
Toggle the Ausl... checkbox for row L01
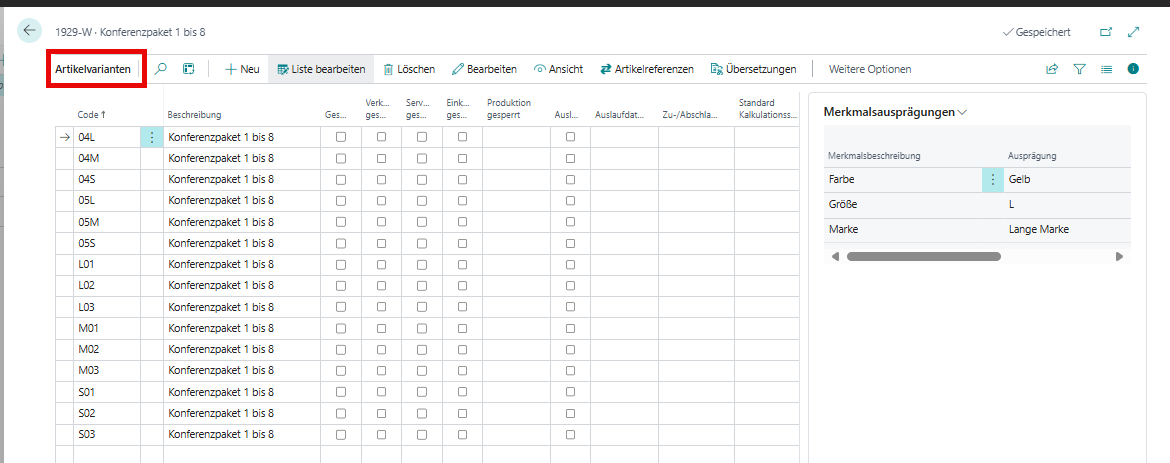pyautogui.click(x=570, y=264)
